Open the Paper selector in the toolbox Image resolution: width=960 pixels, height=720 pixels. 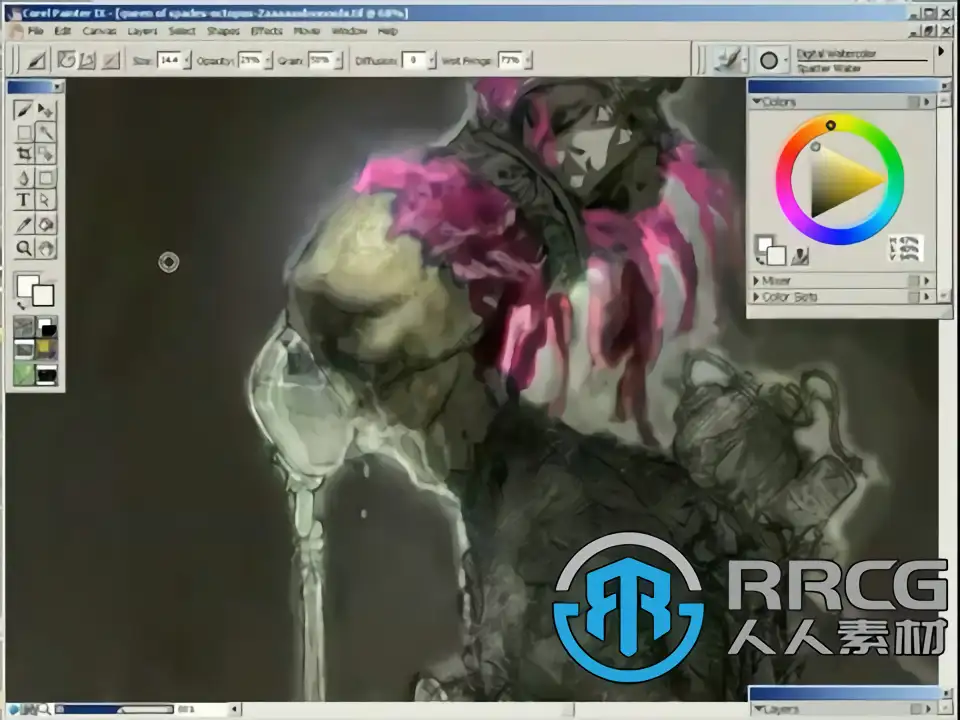(x=24, y=328)
